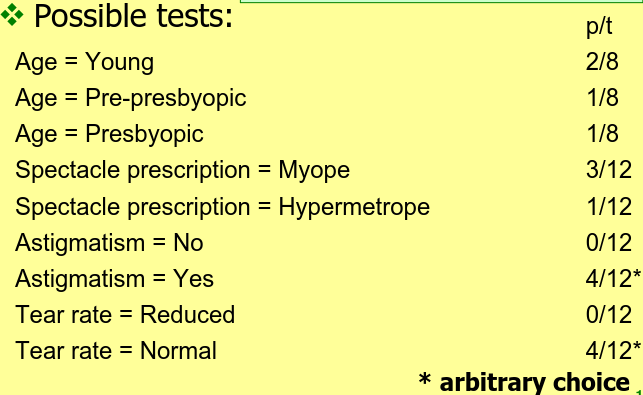Viewport: 643px width, 395px height.
Task: Click the 'p/t' column header
Action: pyautogui.click(x=599, y=27)
